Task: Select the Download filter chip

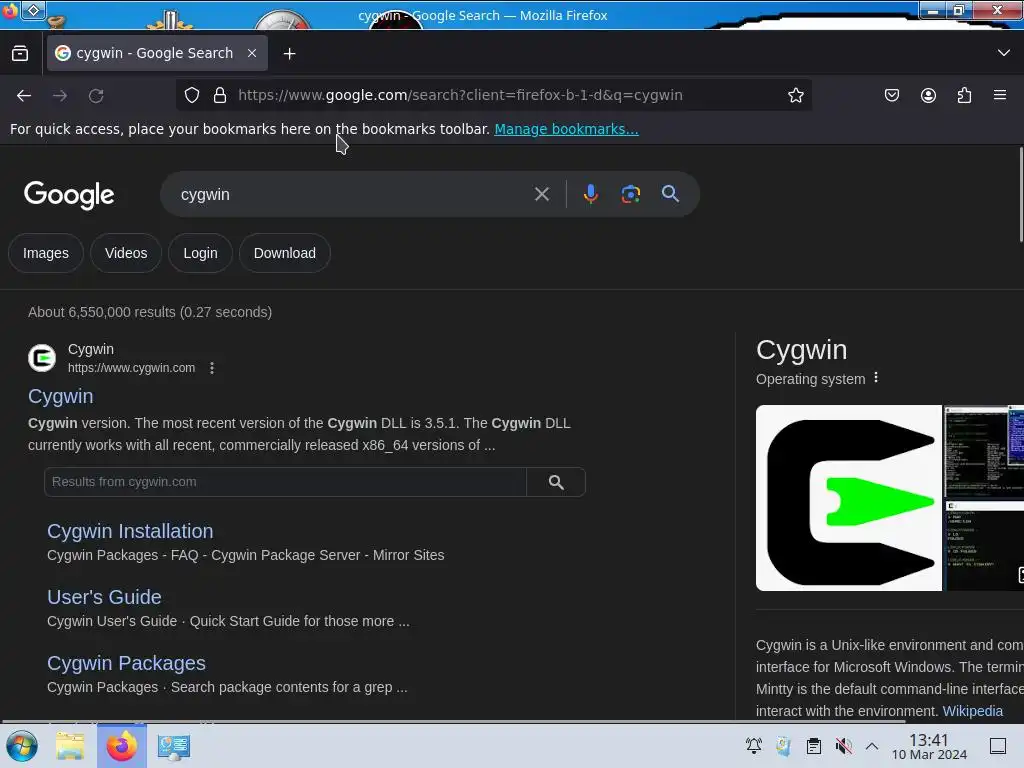Action: [285, 253]
